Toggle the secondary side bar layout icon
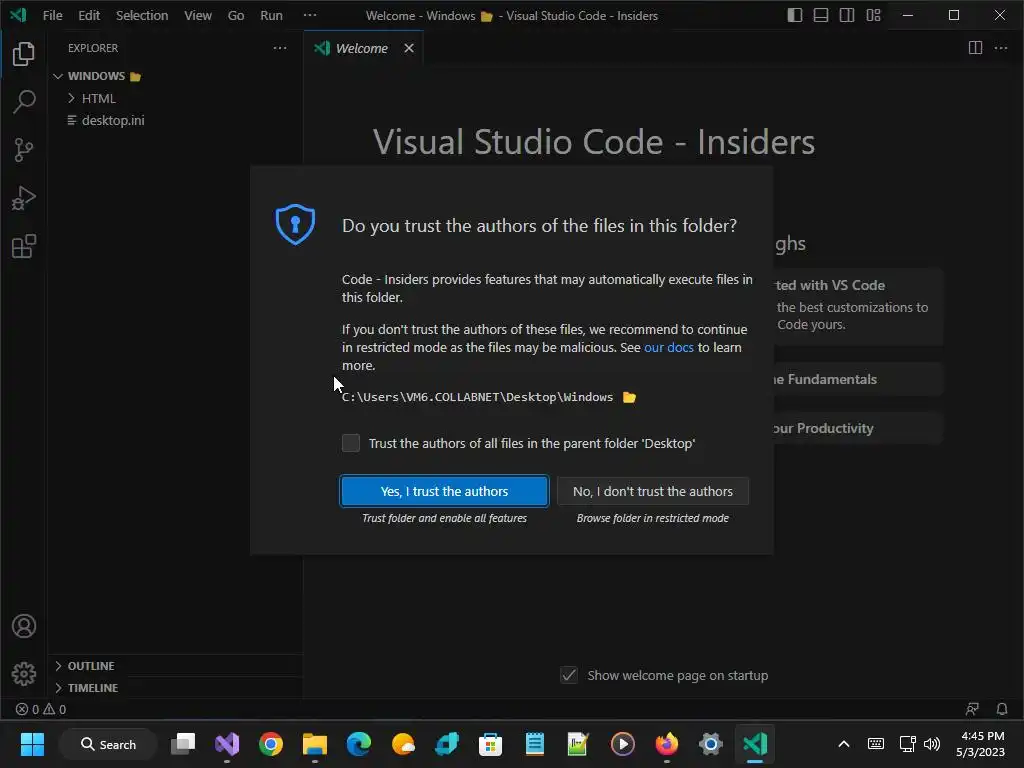The image size is (1024, 768). click(x=847, y=15)
